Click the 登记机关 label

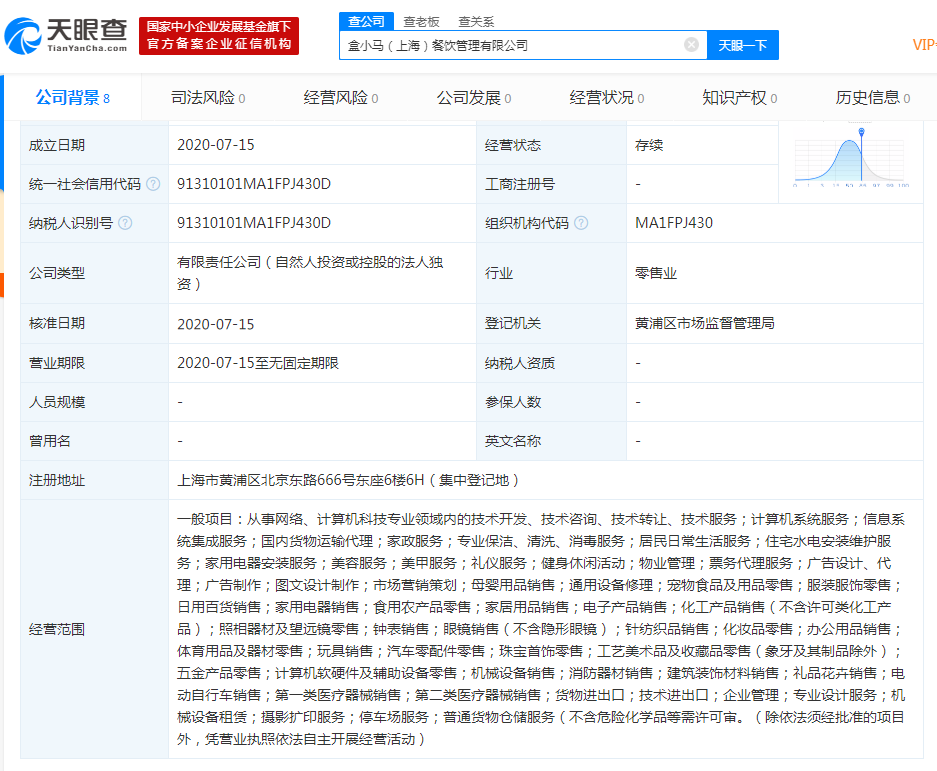[513, 323]
